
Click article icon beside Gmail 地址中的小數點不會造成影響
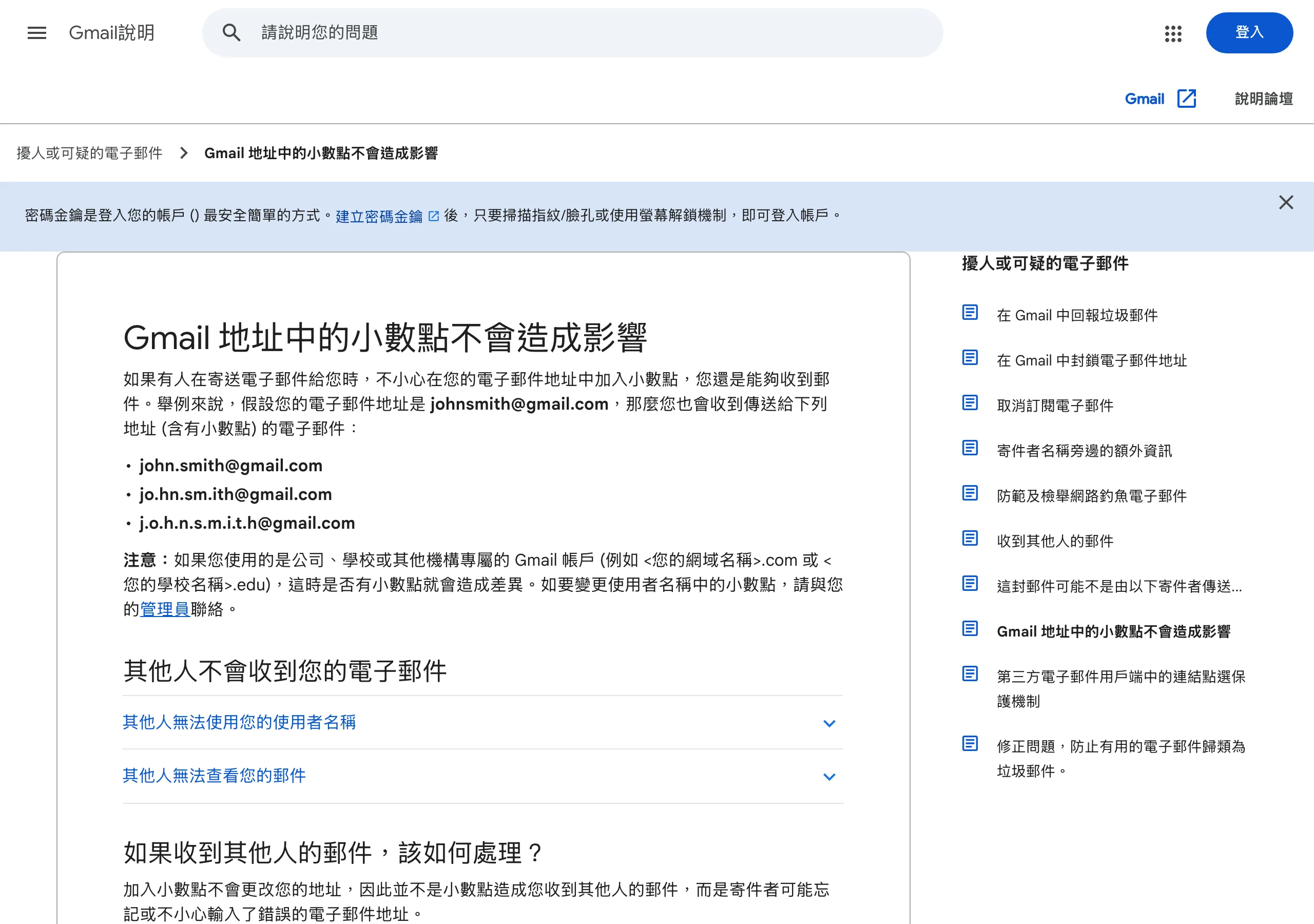click(970, 629)
